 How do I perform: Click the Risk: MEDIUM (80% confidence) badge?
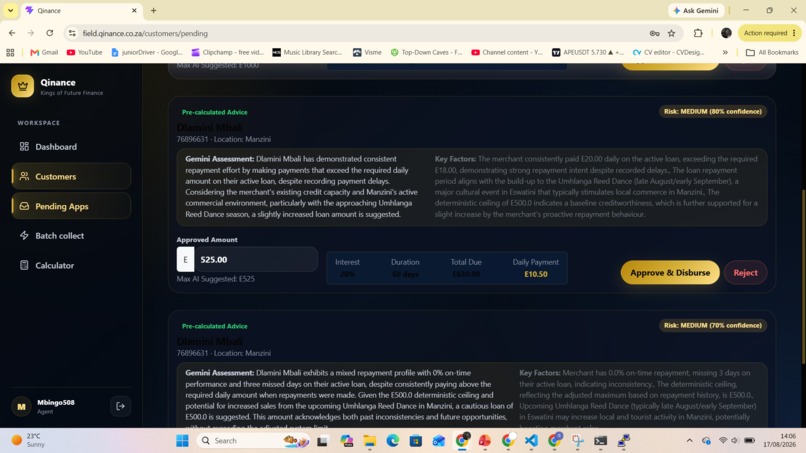(x=712, y=112)
